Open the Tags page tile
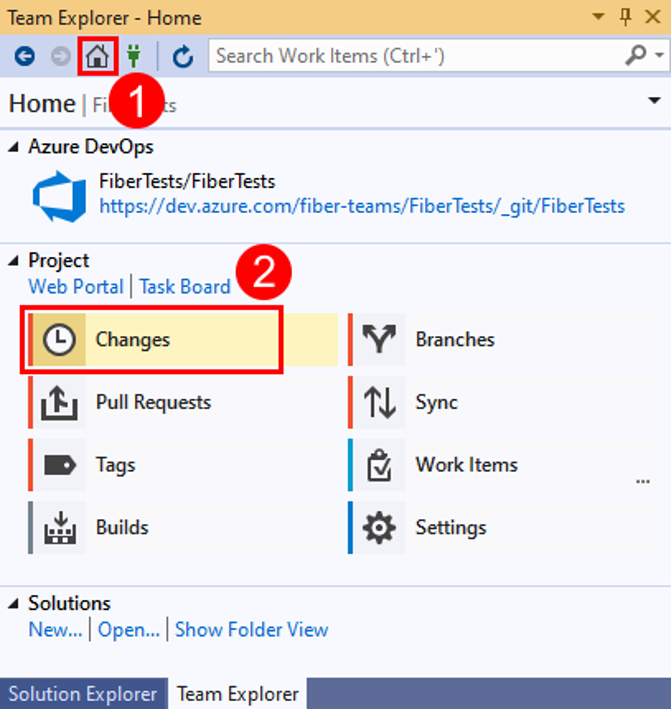Viewport: 671px width, 709px height. [183, 465]
